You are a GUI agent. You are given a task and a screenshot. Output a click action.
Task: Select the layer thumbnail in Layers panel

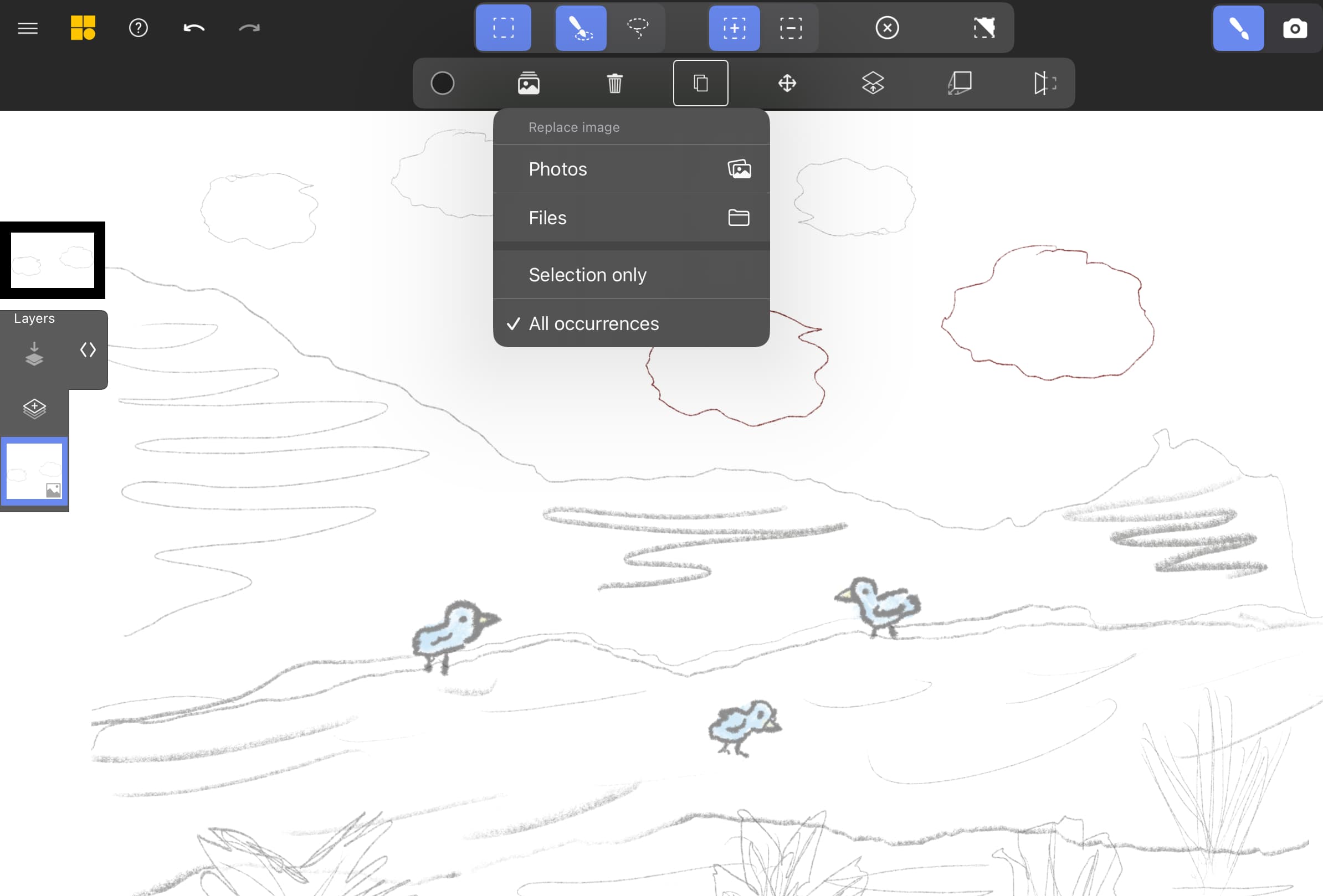34,470
